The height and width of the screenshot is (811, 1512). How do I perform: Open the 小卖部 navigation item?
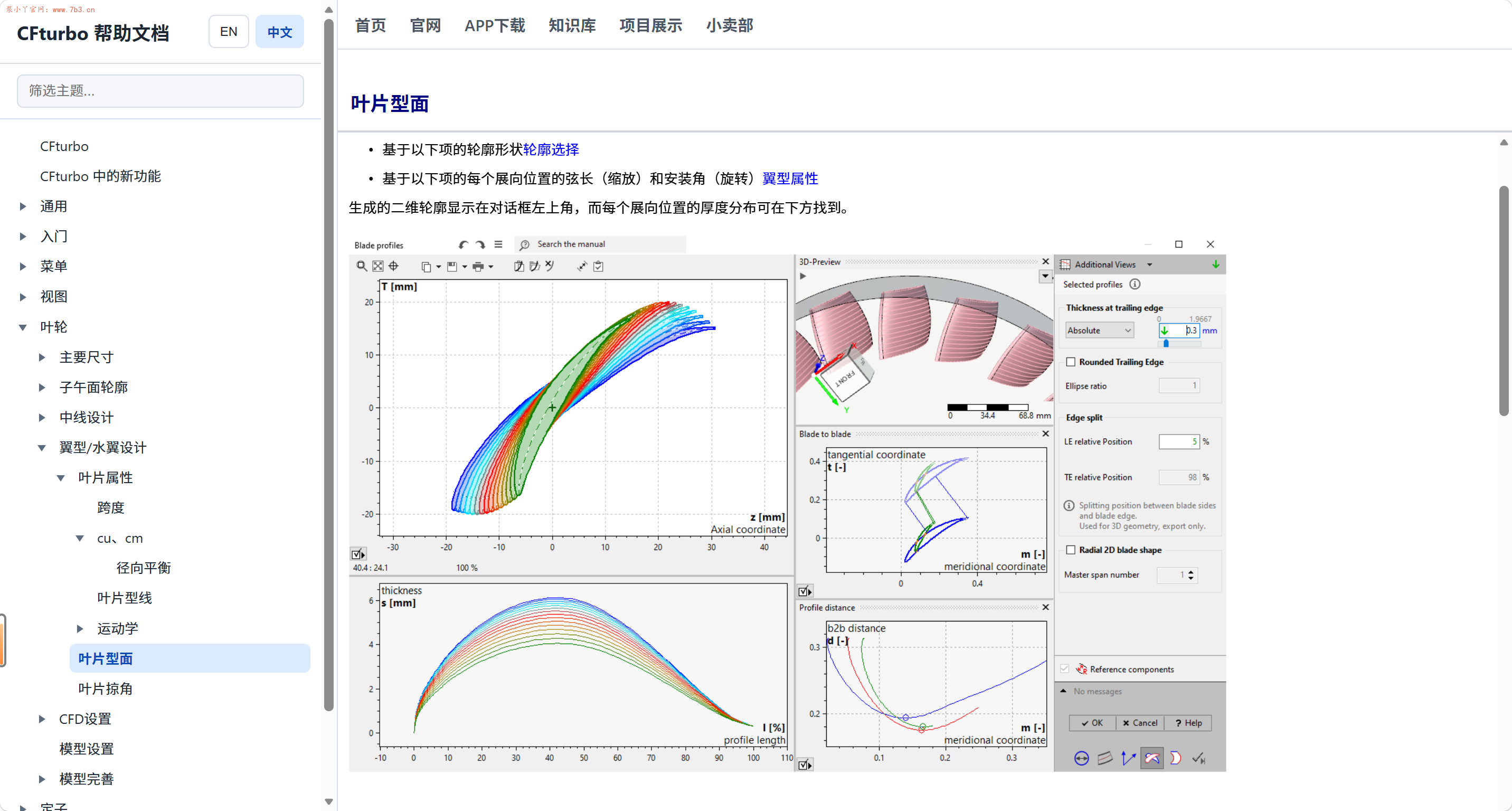click(730, 25)
